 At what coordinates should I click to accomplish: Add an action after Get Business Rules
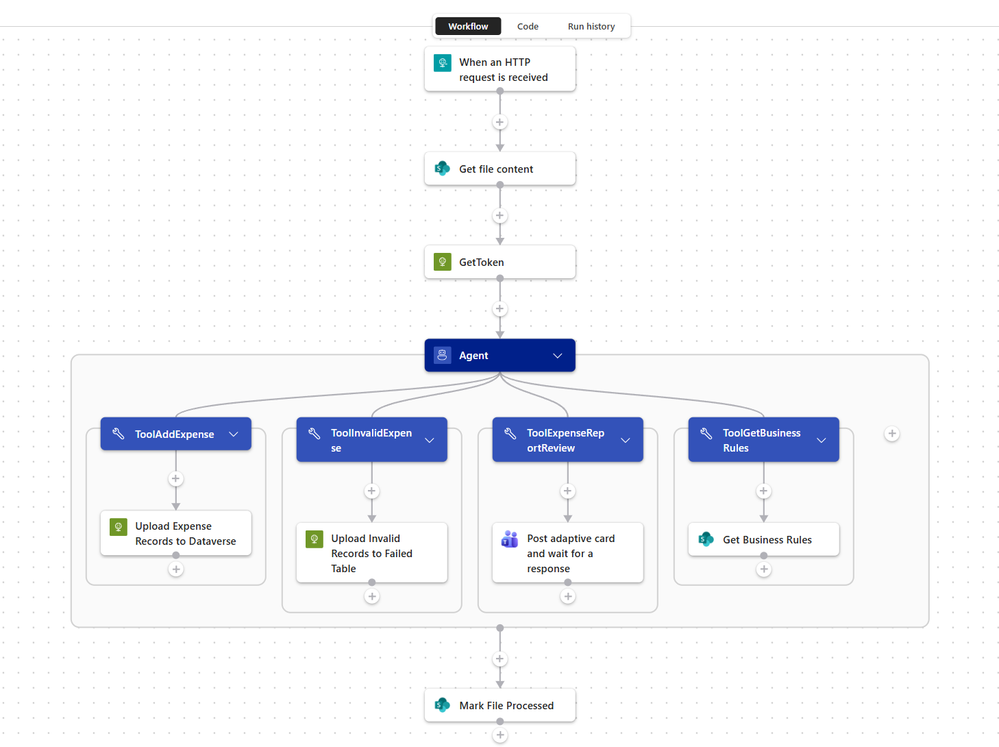pos(763,569)
